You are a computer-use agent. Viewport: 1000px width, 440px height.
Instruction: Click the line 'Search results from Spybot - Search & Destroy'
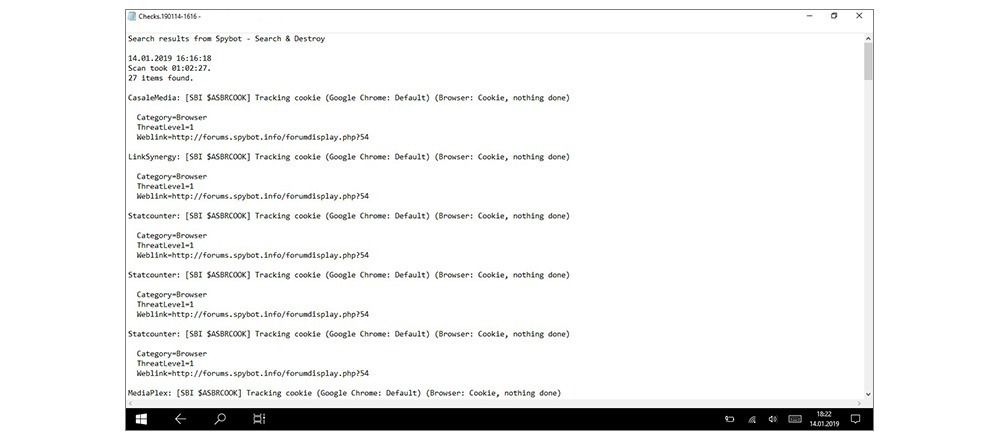[226, 39]
